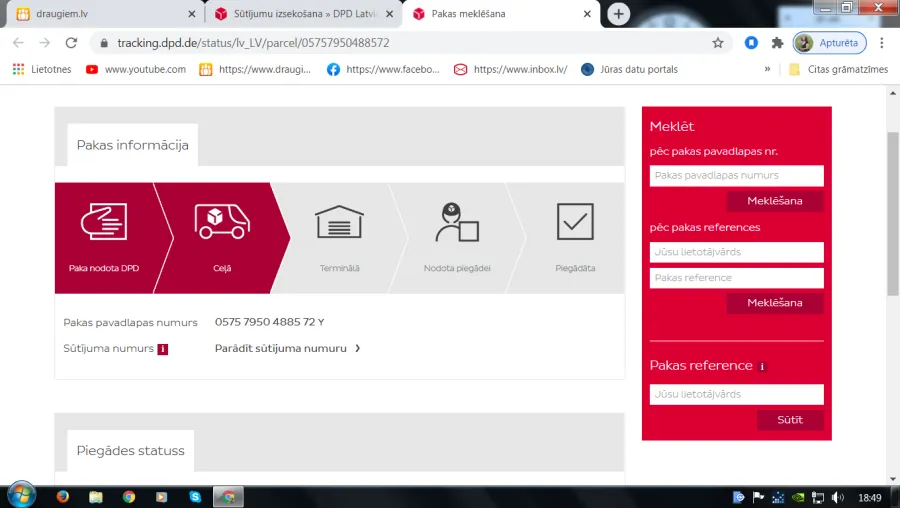Focus Jūsu lietotājvārds field under references
The width and height of the screenshot is (900, 508).
(x=736, y=252)
